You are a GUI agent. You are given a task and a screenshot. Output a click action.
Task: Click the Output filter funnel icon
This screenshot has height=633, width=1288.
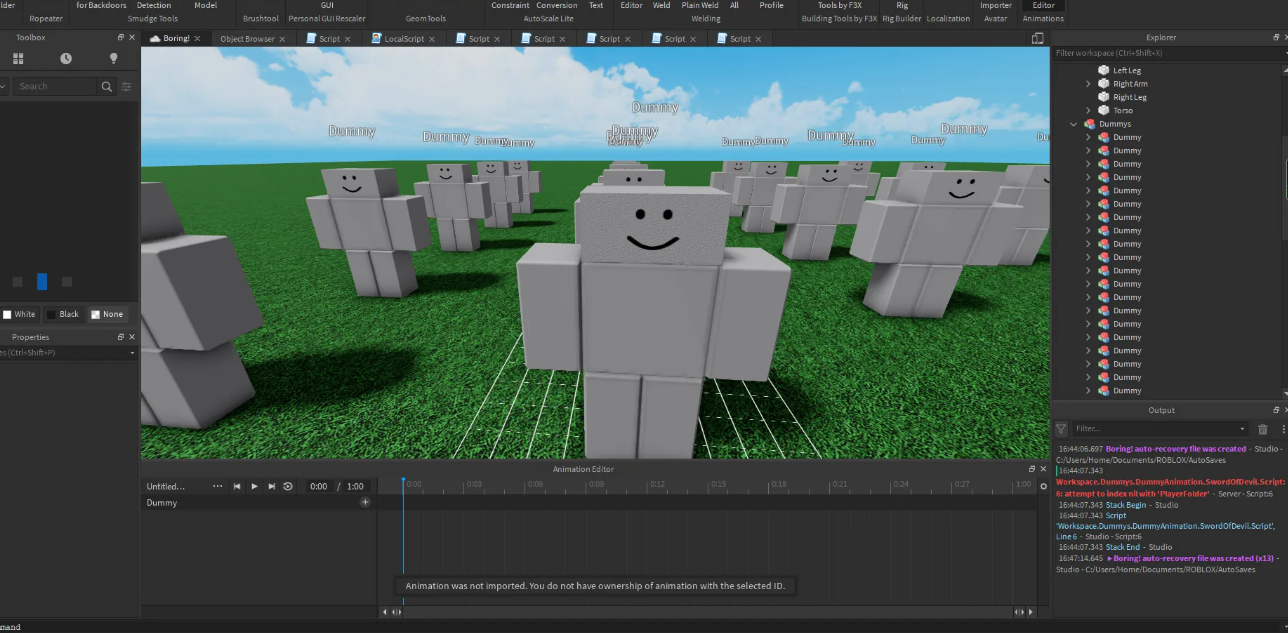click(1061, 429)
